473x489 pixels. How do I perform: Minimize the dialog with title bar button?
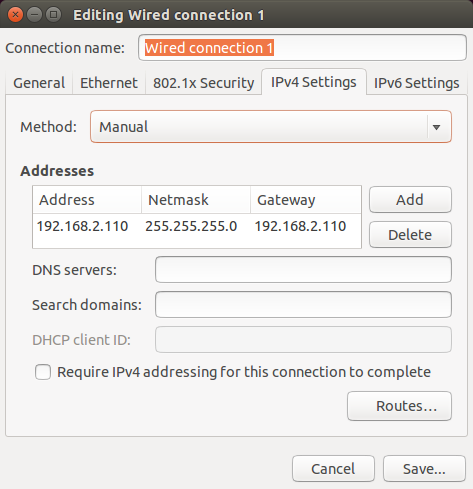pos(34,15)
